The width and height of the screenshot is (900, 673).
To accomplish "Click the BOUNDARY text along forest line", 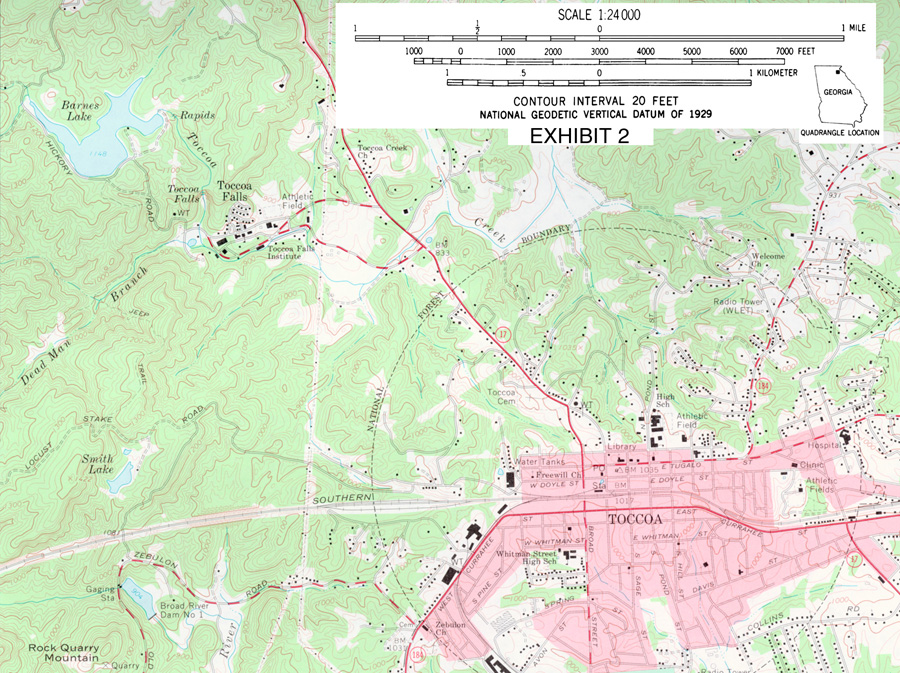I will pos(546,234).
